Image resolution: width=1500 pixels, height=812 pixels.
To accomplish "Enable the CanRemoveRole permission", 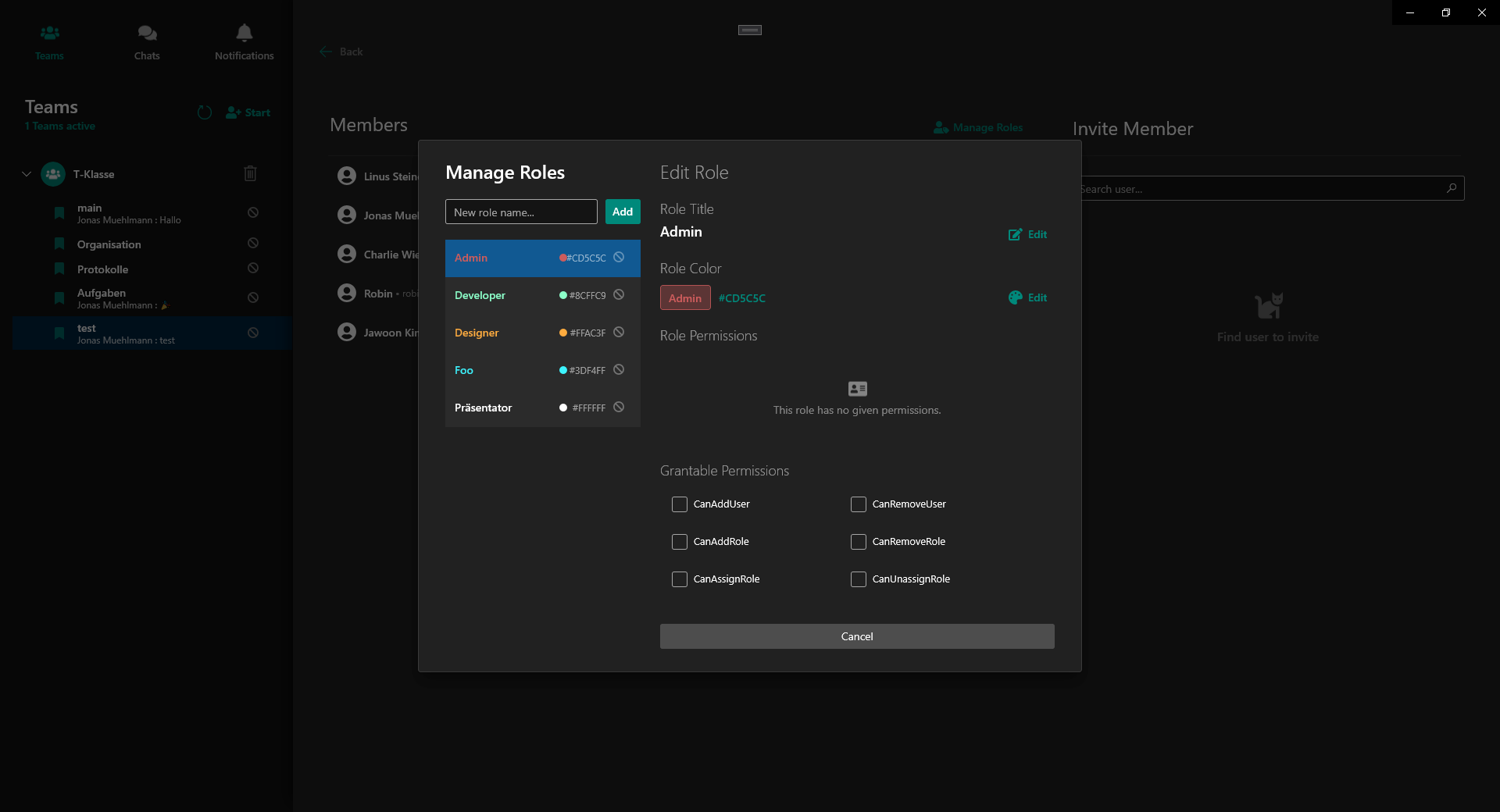I will tap(859, 542).
